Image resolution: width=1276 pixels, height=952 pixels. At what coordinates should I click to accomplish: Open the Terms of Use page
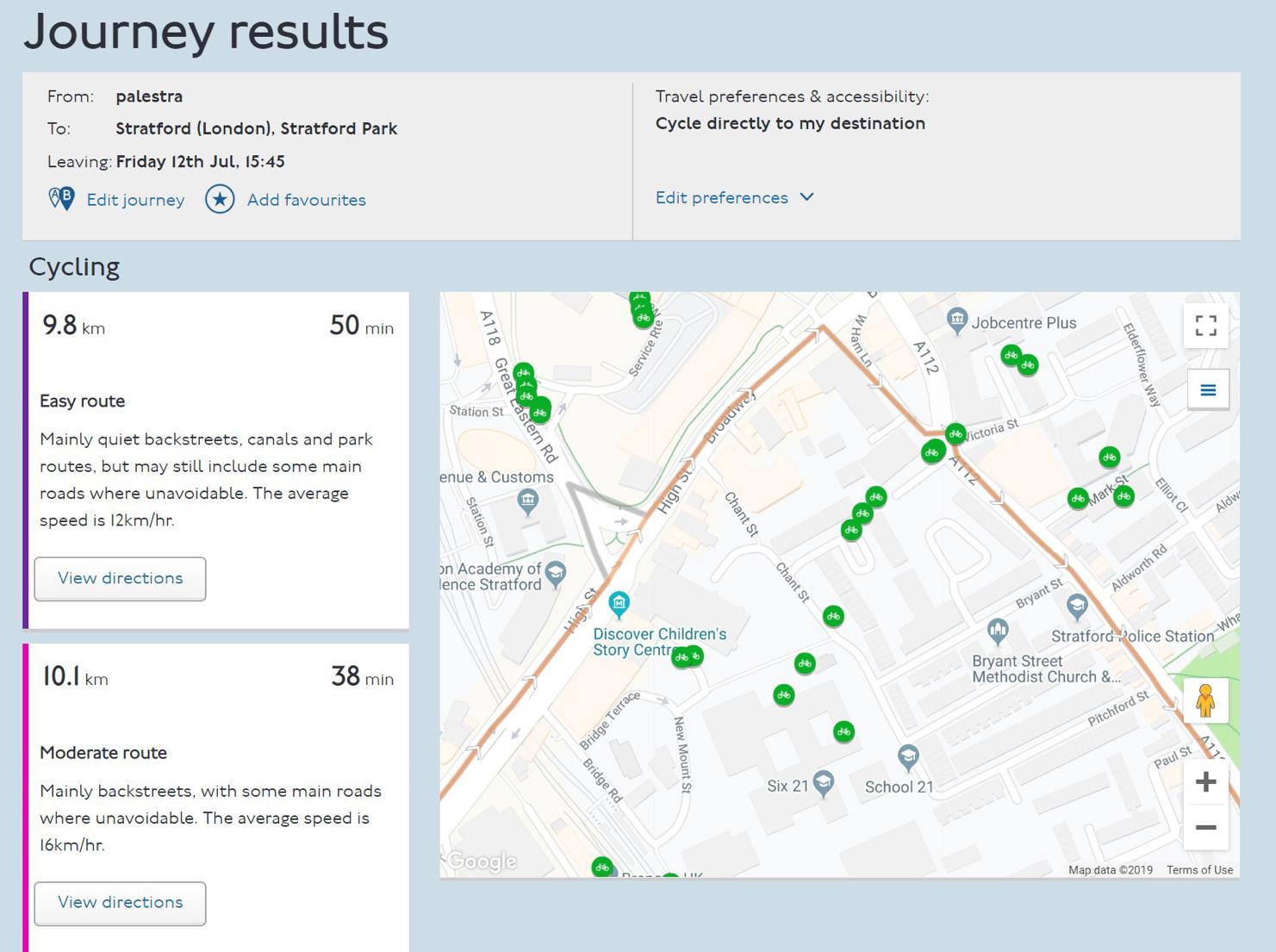point(1198,870)
